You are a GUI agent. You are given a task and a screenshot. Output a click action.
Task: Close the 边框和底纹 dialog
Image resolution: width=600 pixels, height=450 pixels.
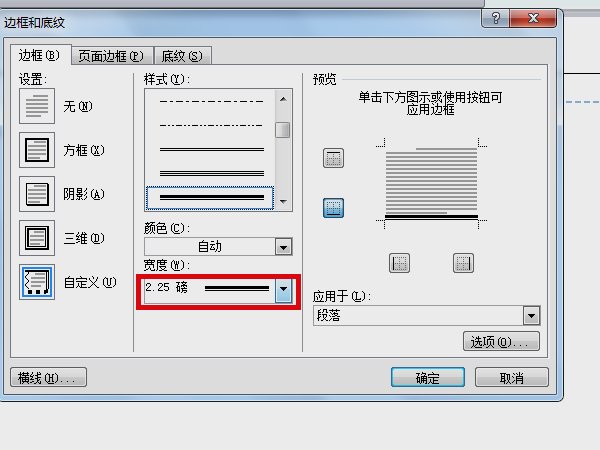[533, 18]
